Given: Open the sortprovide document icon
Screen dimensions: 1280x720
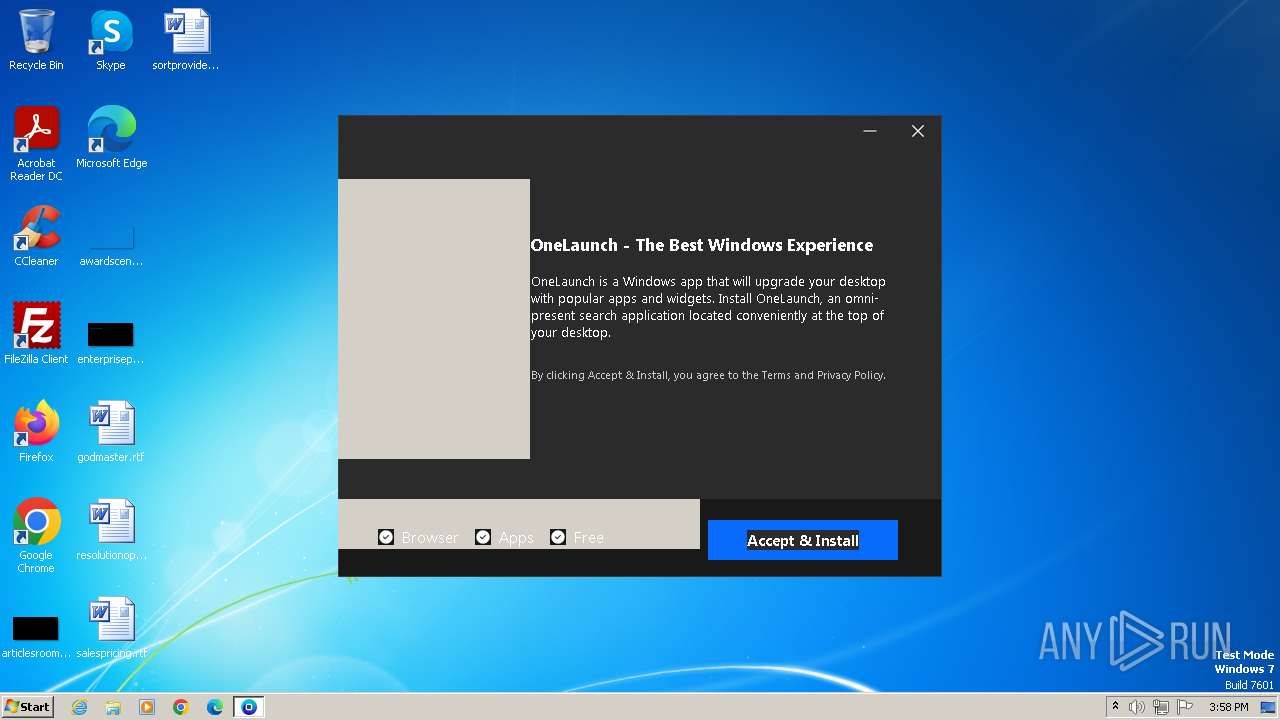Looking at the screenshot, I should 186,40.
